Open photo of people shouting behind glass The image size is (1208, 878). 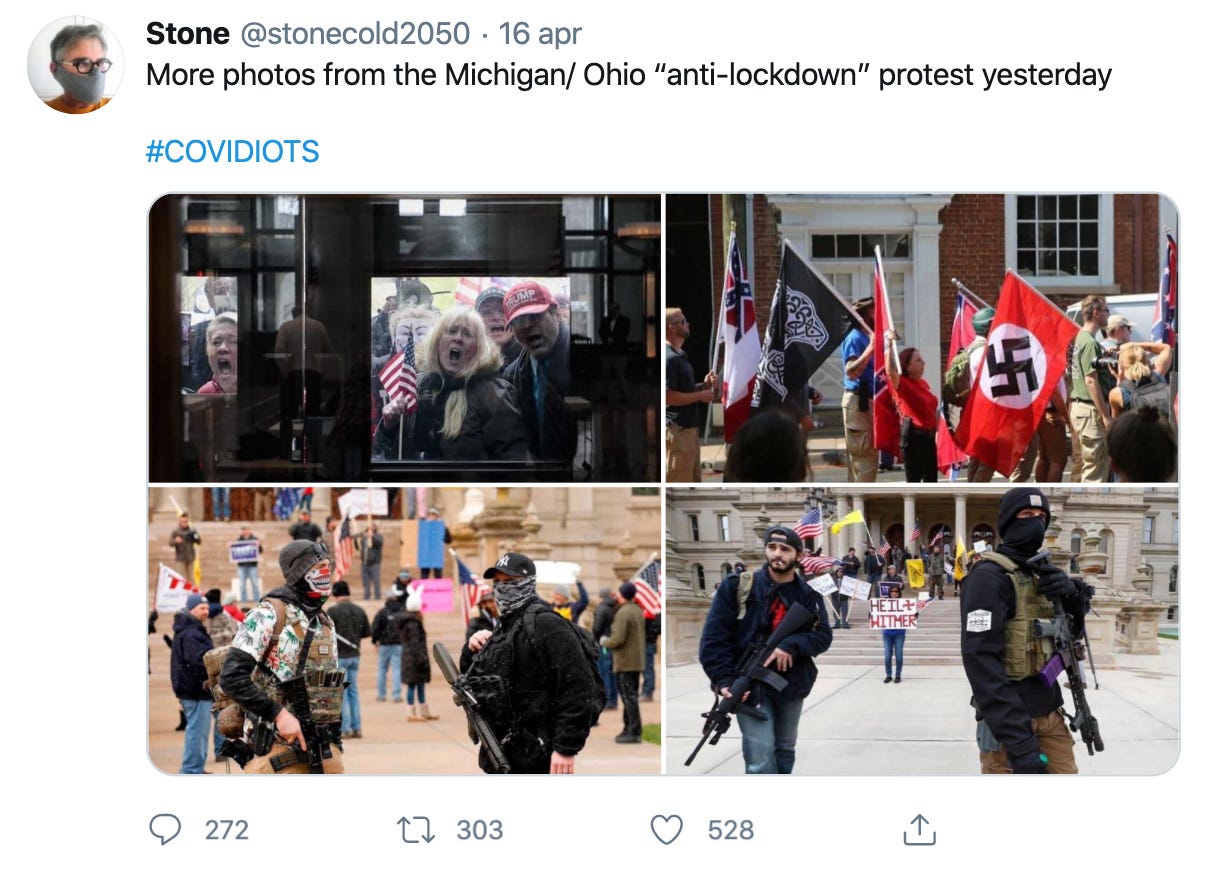coord(405,339)
